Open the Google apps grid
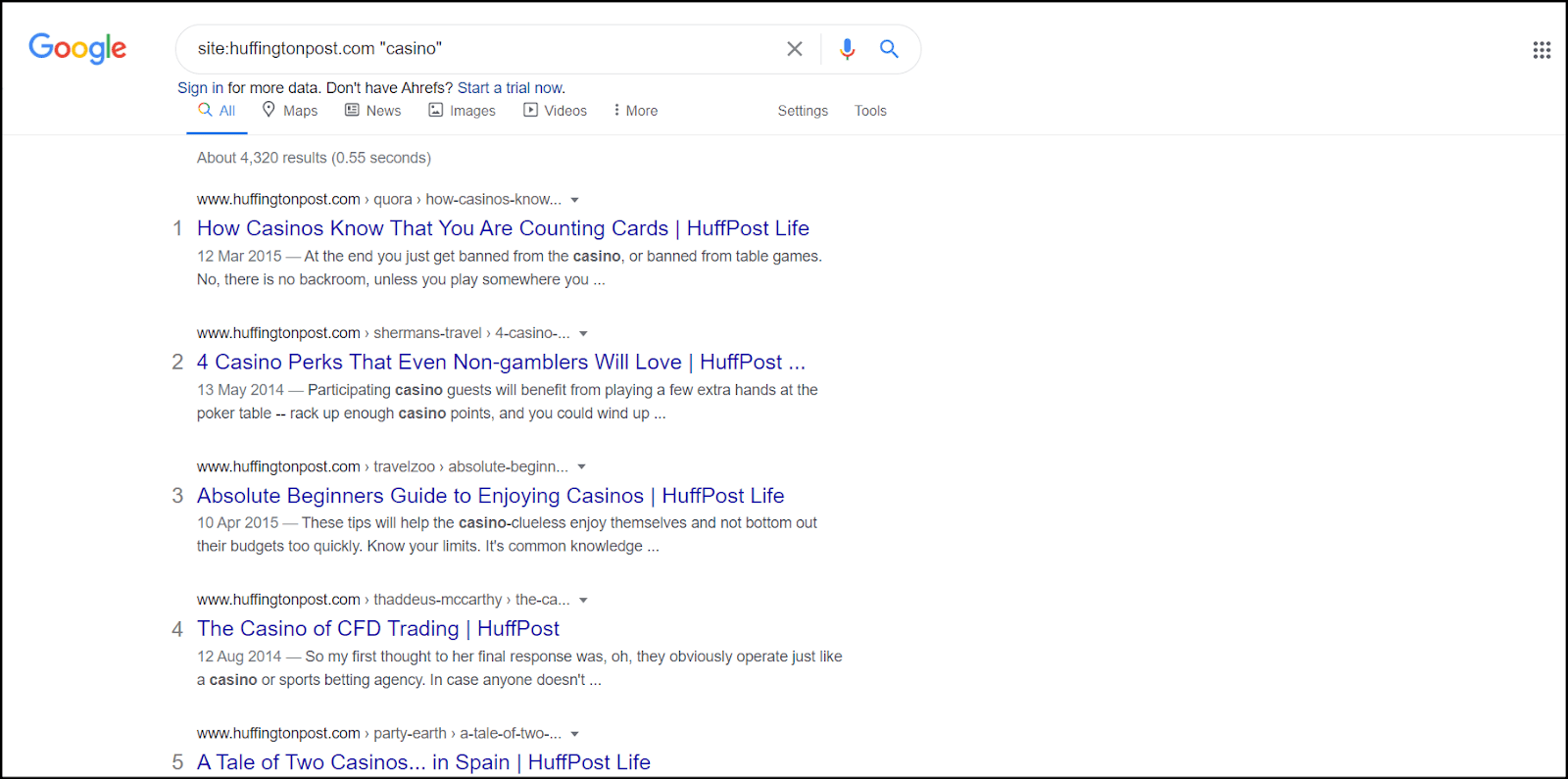1568x779 pixels. [x=1542, y=50]
